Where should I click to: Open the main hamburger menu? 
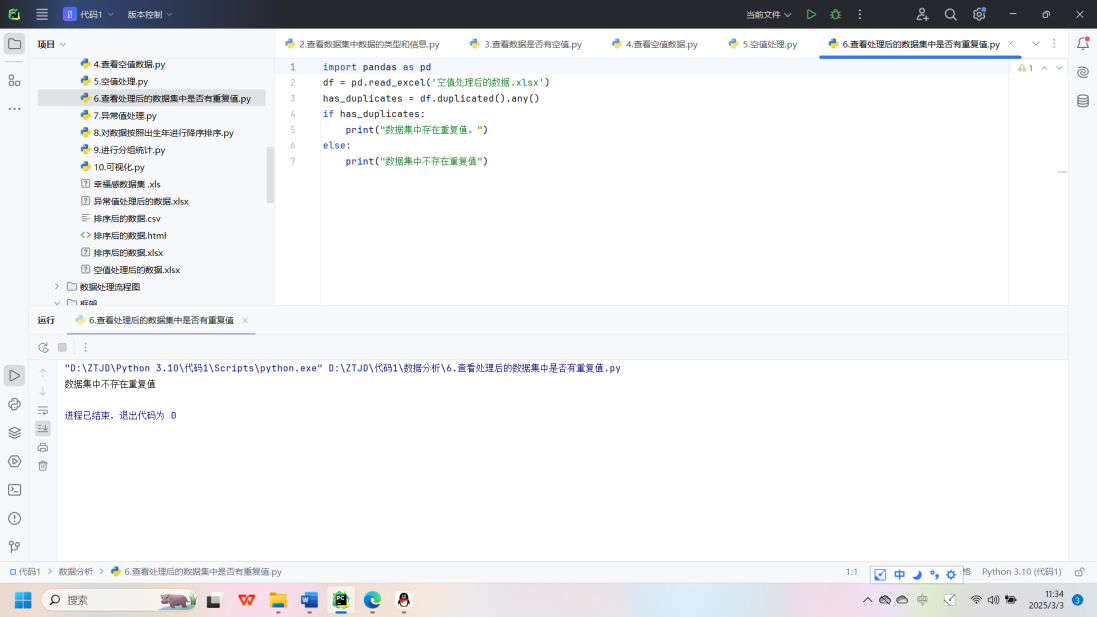click(42, 14)
